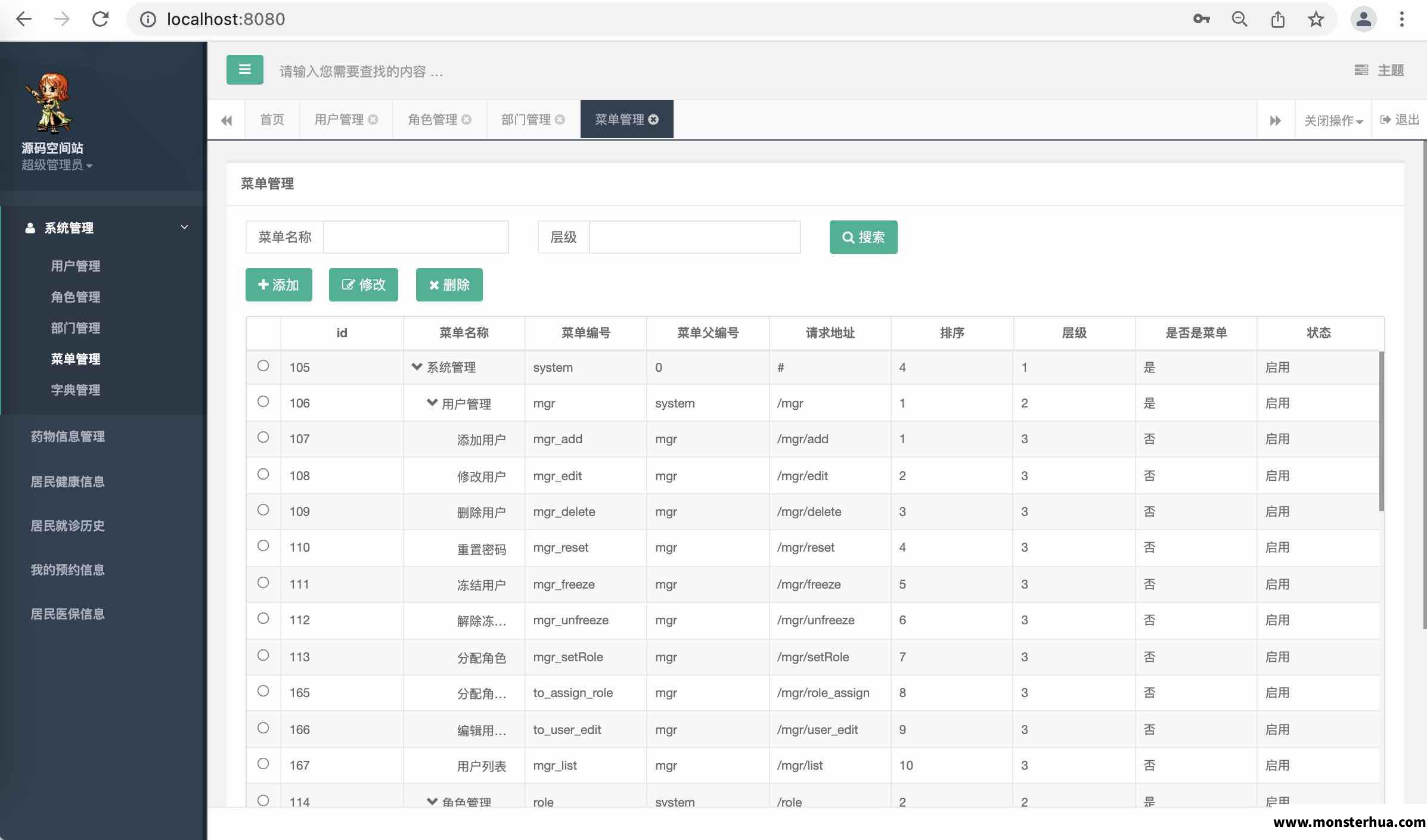Image resolution: width=1427 pixels, height=840 pixels.
Task: Click the theme list icon beside 主题
Action: 1361,70
